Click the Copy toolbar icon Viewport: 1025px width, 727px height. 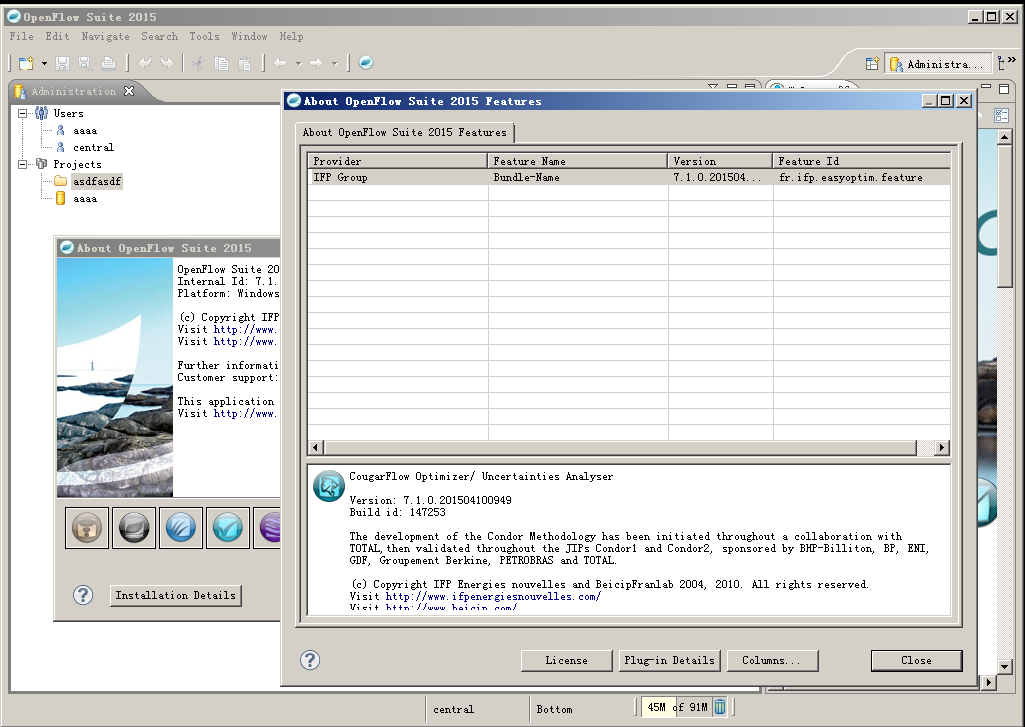click(x=222, y=63)
